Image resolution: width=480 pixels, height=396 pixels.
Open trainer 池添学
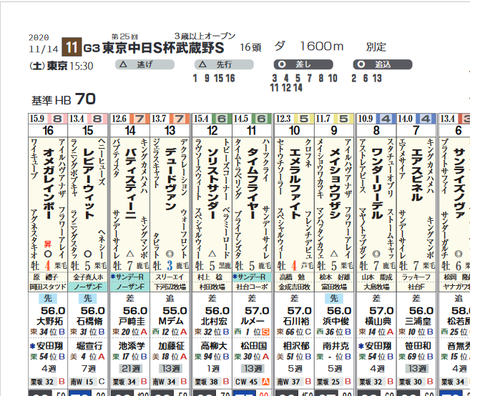[x=131, y=346]
